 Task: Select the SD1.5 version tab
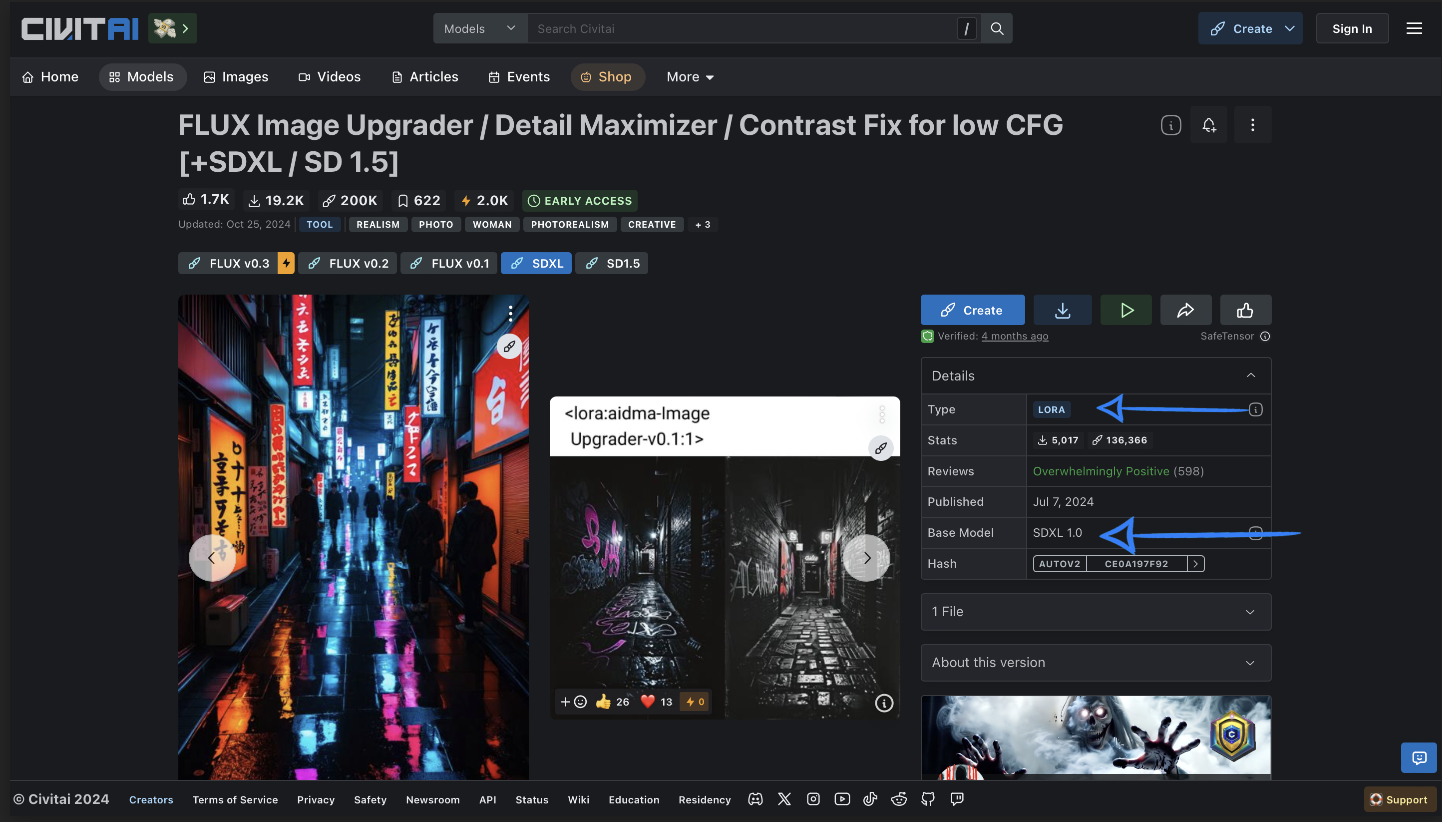pos(613,264)
